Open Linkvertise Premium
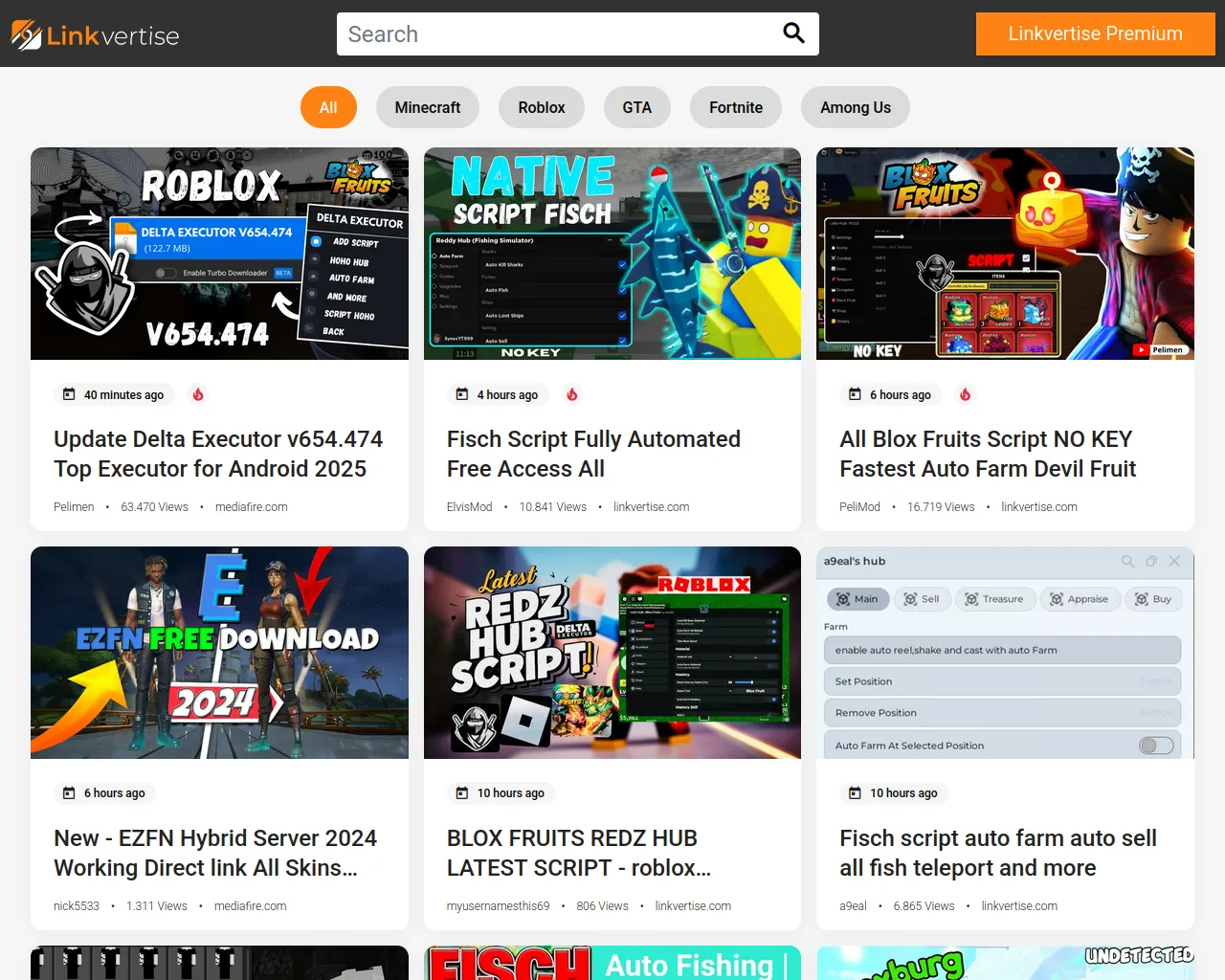This screenshot has width=1225, height=980. point(1095,33)
